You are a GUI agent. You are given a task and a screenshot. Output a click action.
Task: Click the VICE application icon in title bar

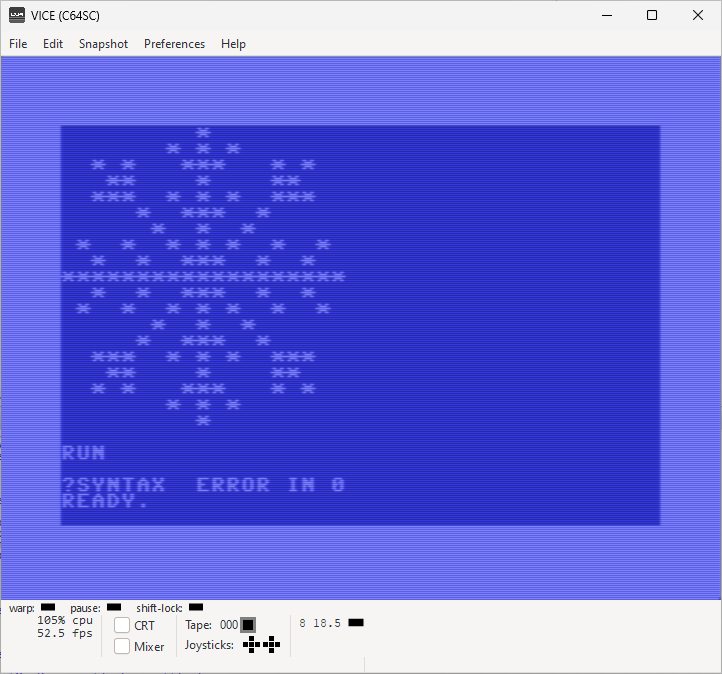pos(17,15)
